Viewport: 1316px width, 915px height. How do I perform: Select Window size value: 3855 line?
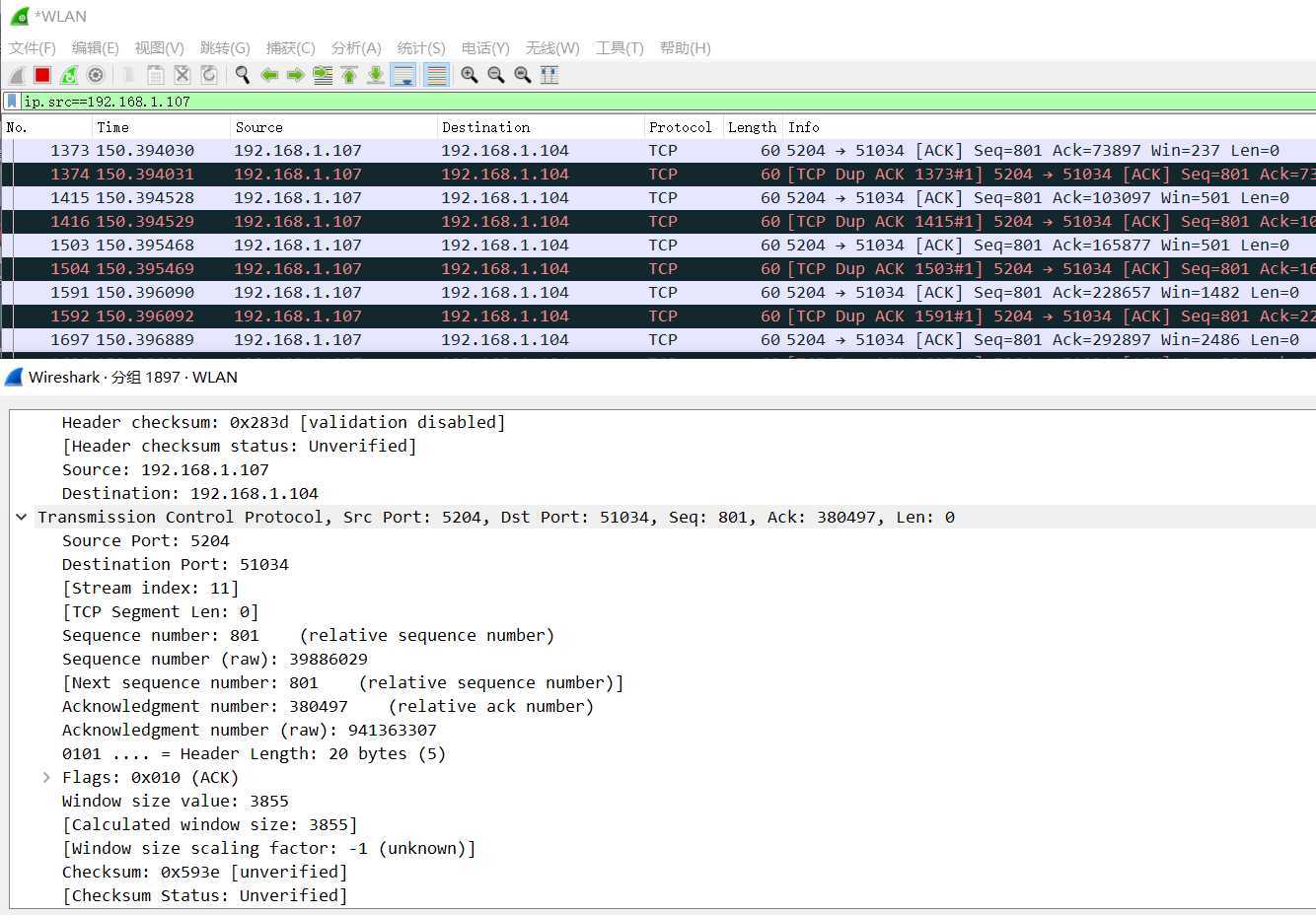(175, 801)
